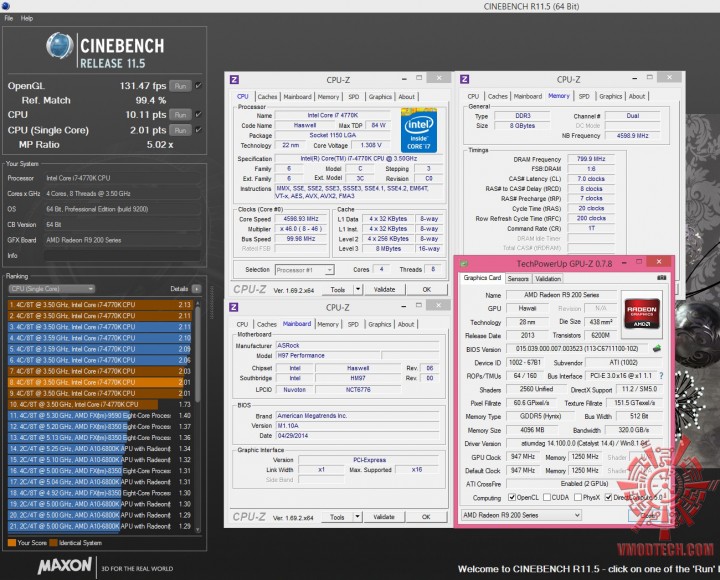Select ranking row 8 highlighted orange
Image resolution: width=720 pixels, height=580 pixels.
point(100,382)
